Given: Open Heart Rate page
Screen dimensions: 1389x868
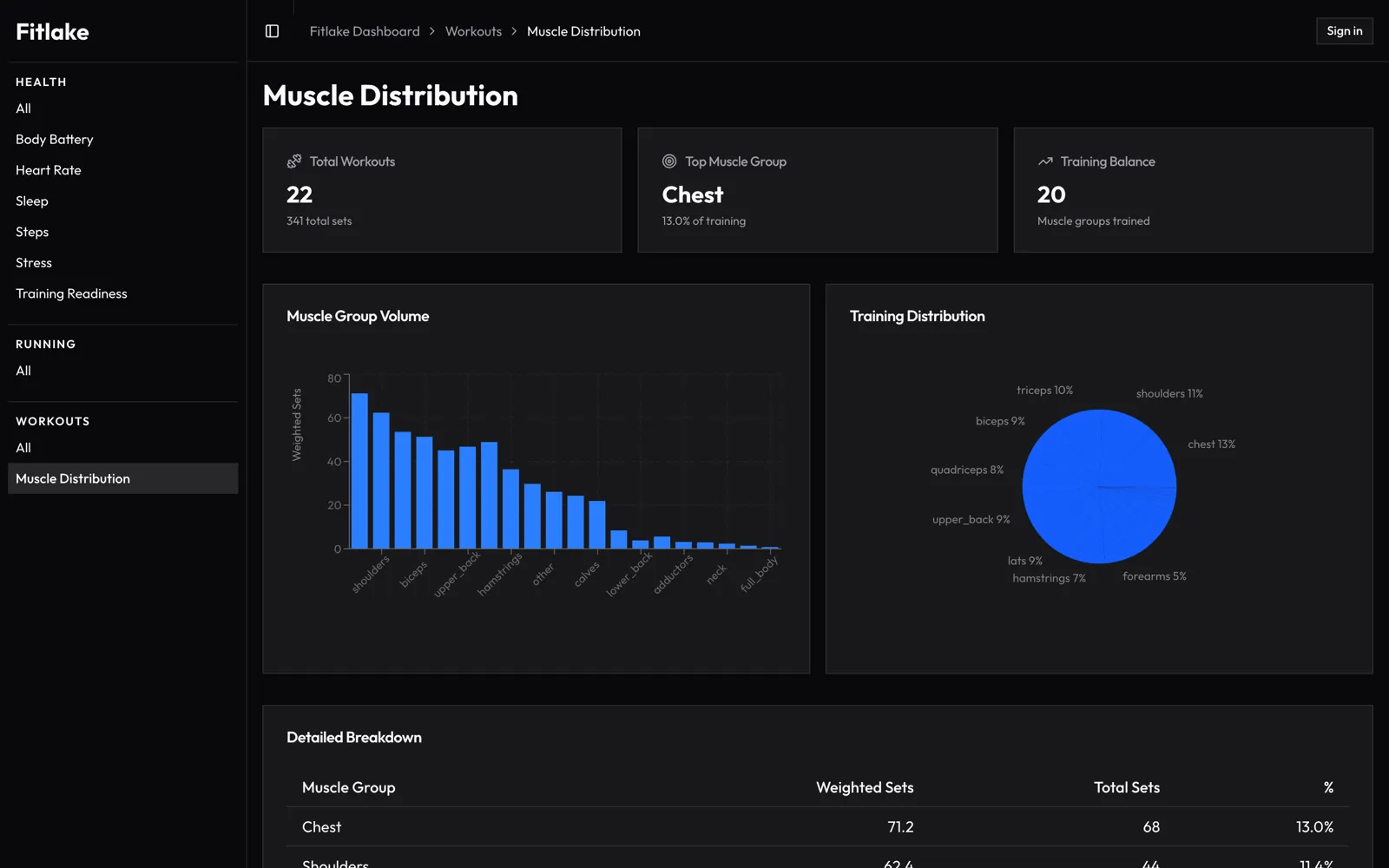Looking at the screenshot, I should [x=122, y=170].
